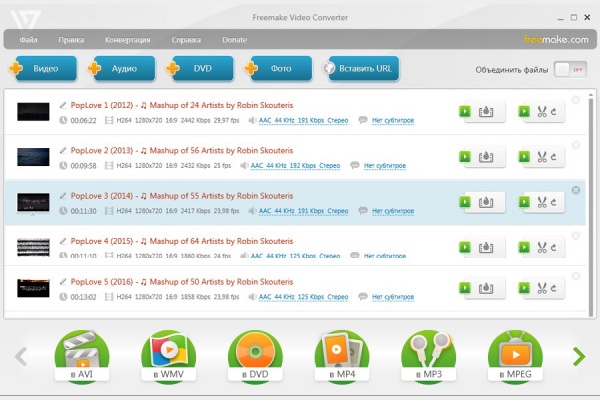
Task: Click title PopLove 3 (2014) Mashup of 55 Artists
Action: pyautogui.click(x=182, y=196)
